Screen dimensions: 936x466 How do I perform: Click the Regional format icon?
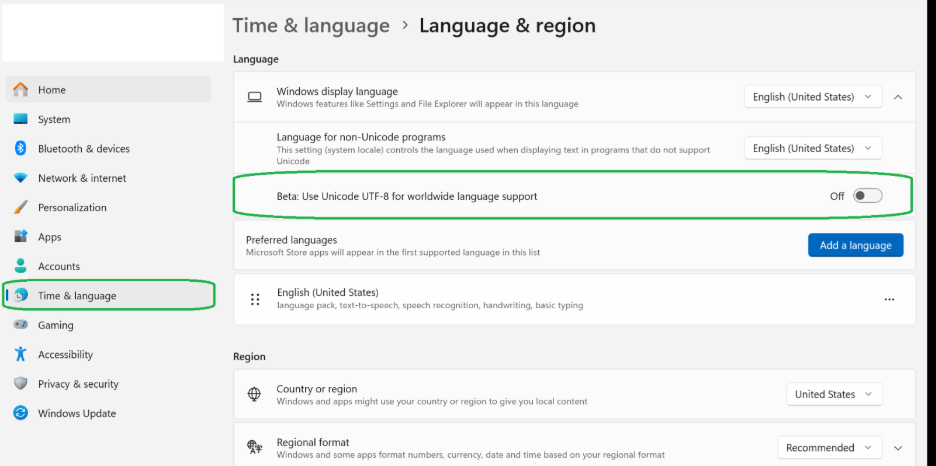point(255,448)
